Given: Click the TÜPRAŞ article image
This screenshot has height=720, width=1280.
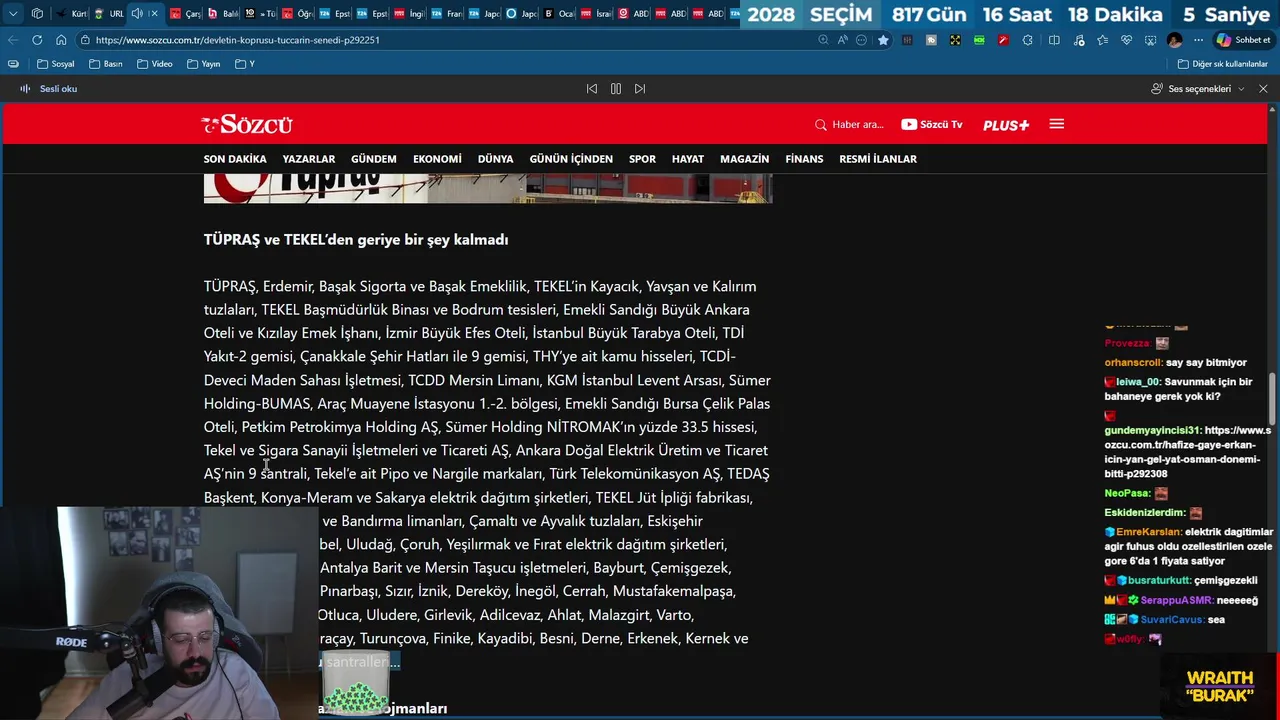Looking at the screenshot, I should [x=488, y=189].
